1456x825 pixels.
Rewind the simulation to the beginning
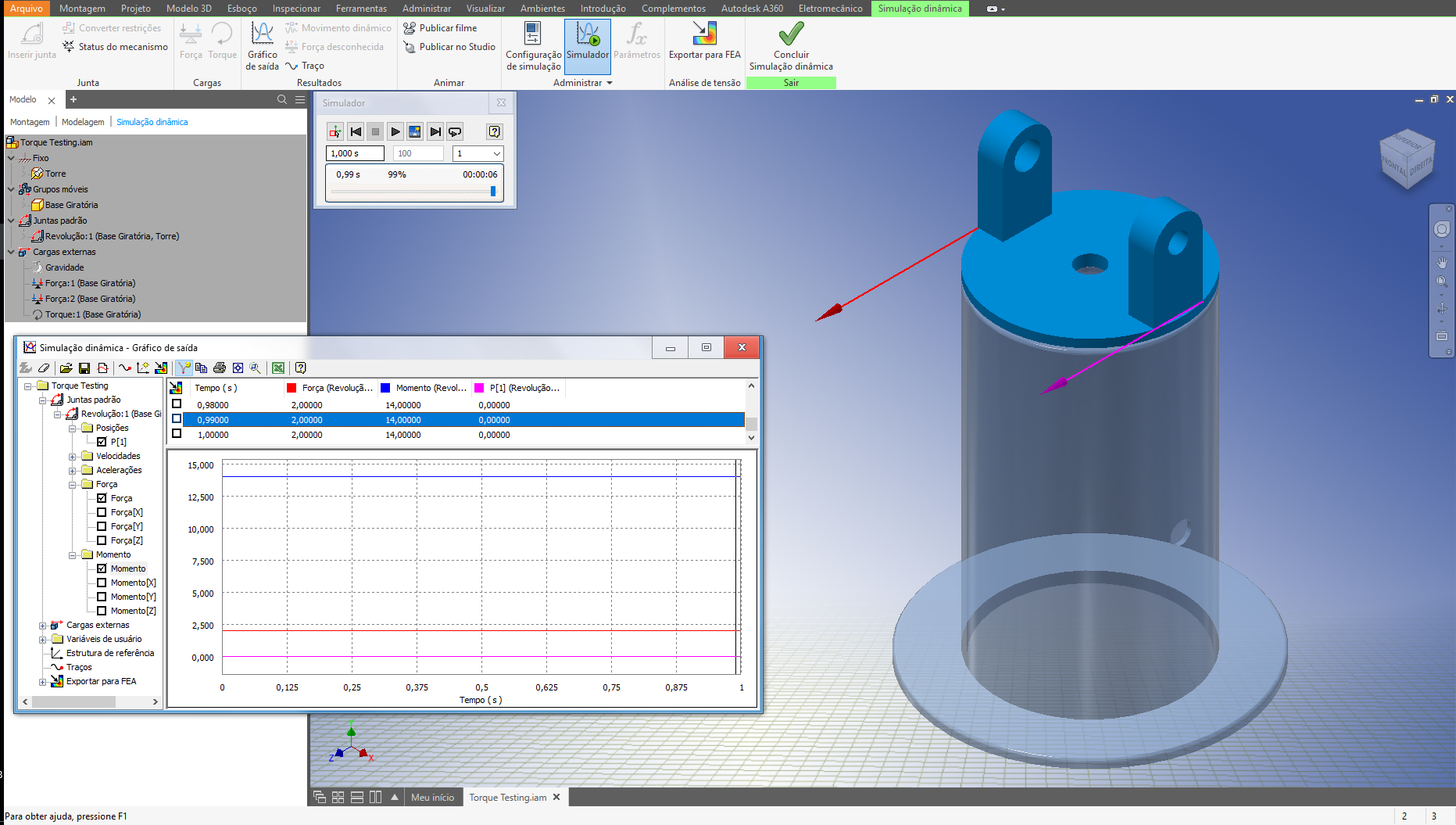click(x=356, y=131)
